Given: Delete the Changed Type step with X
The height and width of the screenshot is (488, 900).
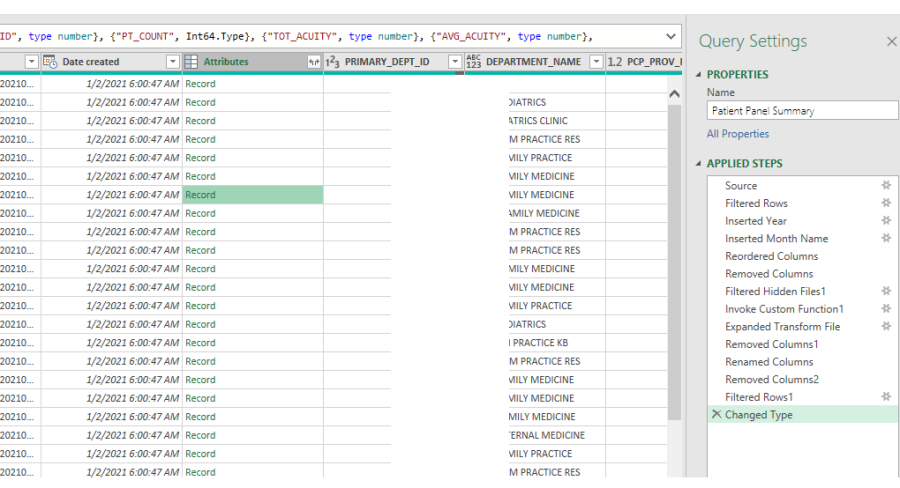Looking at the screenshot, I should click(x=716, y=414).
